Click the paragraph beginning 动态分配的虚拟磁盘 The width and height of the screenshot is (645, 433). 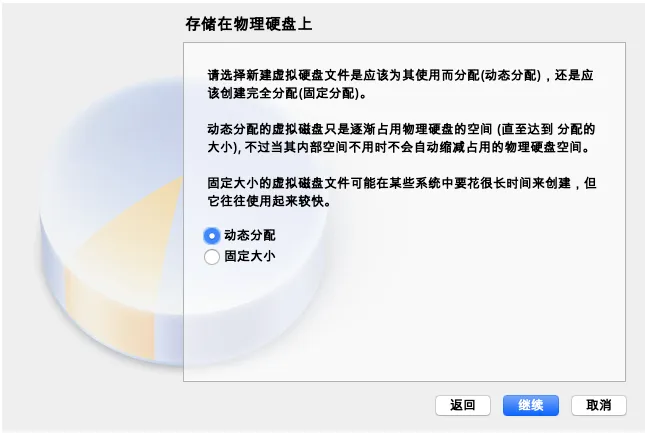pos(401,138)
